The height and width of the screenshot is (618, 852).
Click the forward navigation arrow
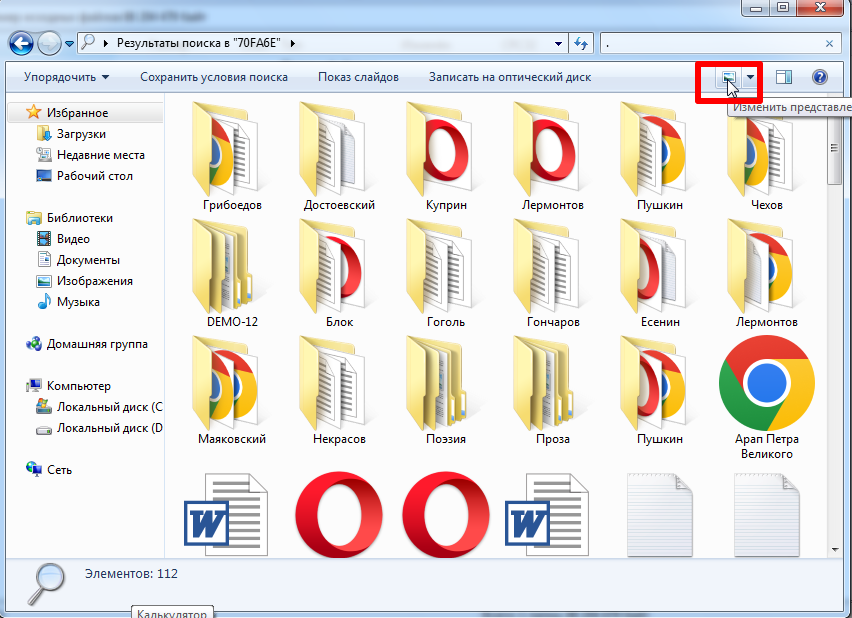click(49, 43)
